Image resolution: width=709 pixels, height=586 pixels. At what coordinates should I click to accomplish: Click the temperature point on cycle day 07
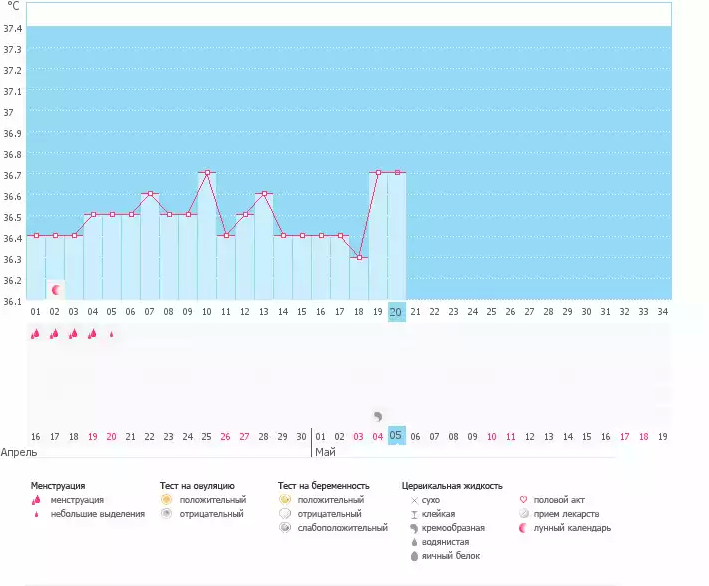150,194
